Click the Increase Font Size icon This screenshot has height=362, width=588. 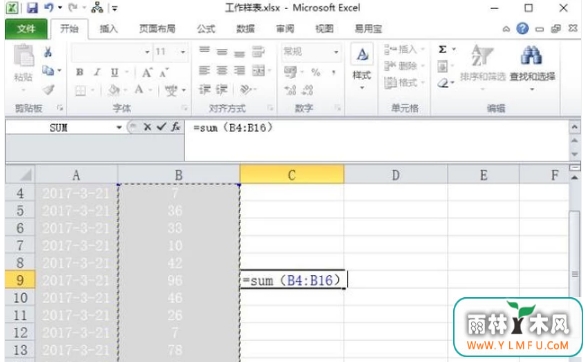[x=147, y=72]
